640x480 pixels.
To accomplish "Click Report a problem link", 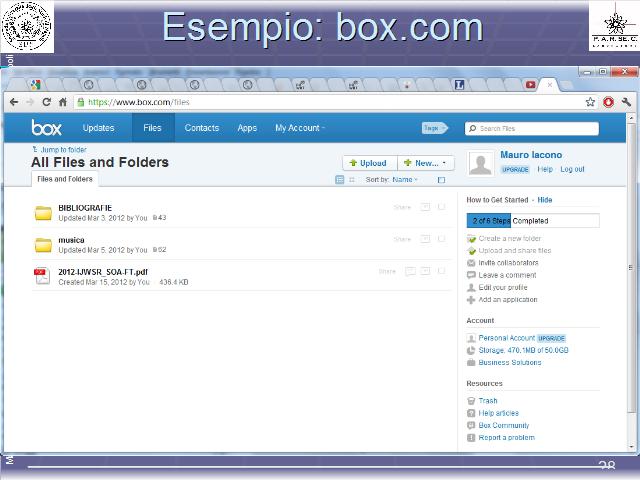I will 507,438.
